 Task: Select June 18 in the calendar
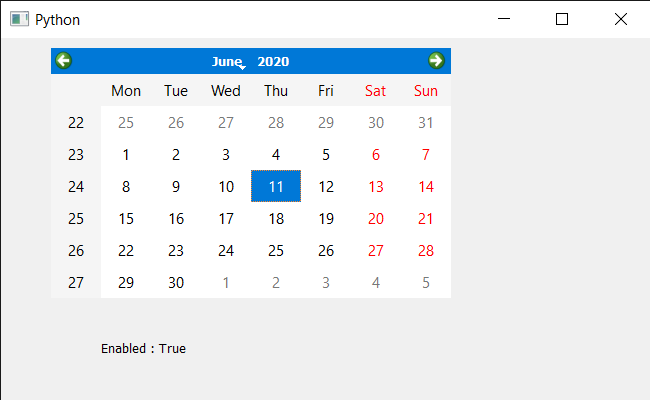point(276,218)
